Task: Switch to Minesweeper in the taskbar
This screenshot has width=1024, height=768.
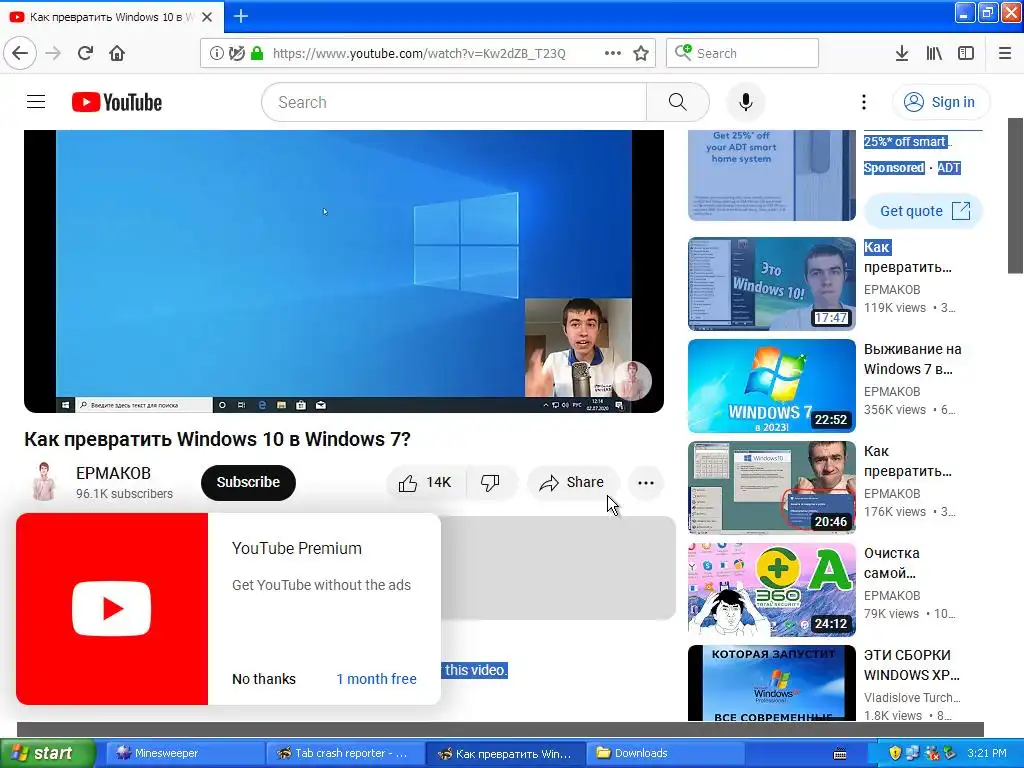Action: [x=183, y=753]
